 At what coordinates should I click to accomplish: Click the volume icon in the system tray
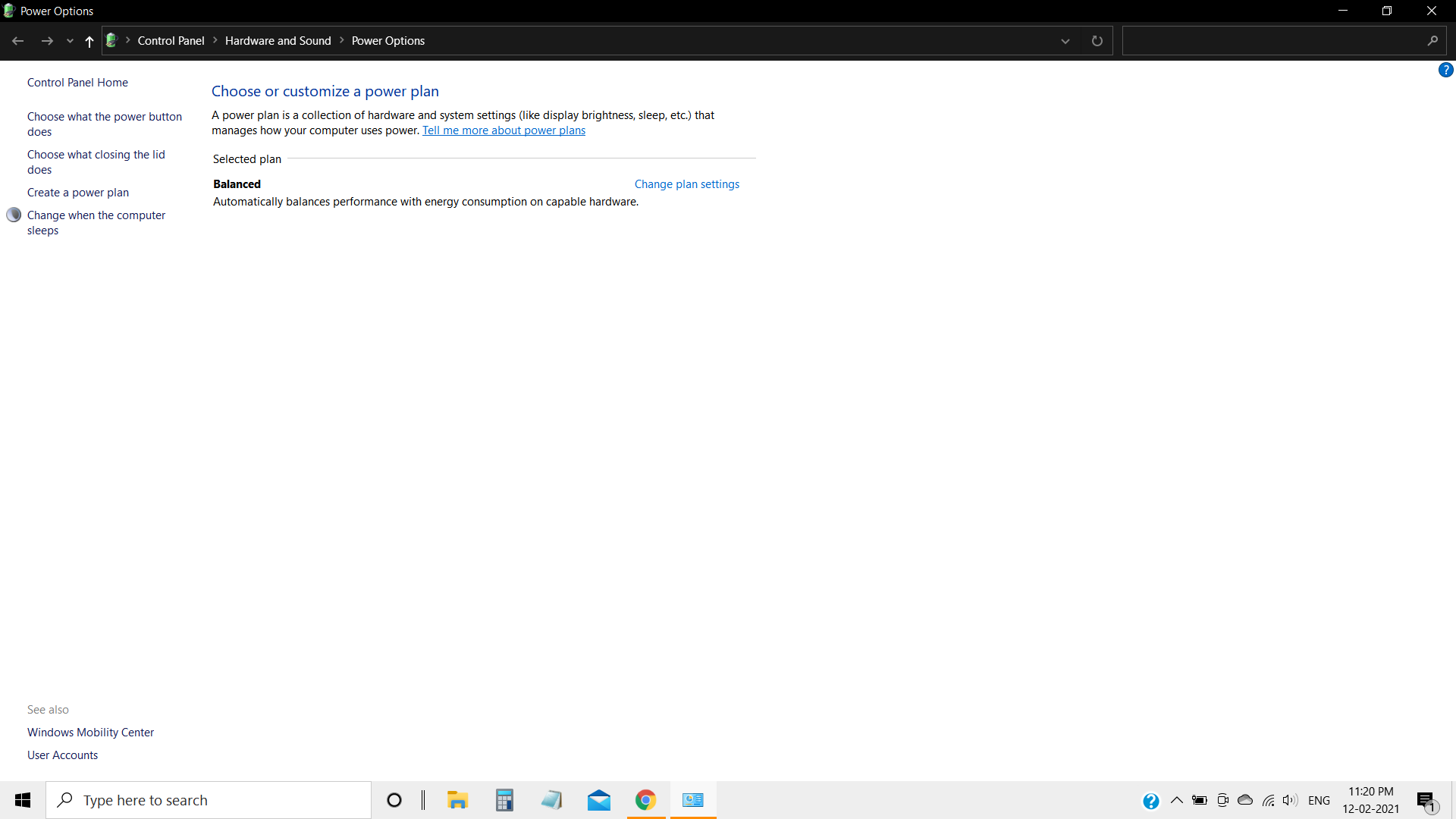(1289, 800)
